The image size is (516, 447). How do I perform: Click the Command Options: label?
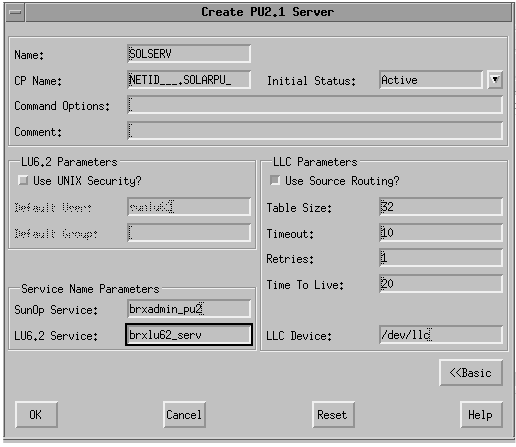62,106
